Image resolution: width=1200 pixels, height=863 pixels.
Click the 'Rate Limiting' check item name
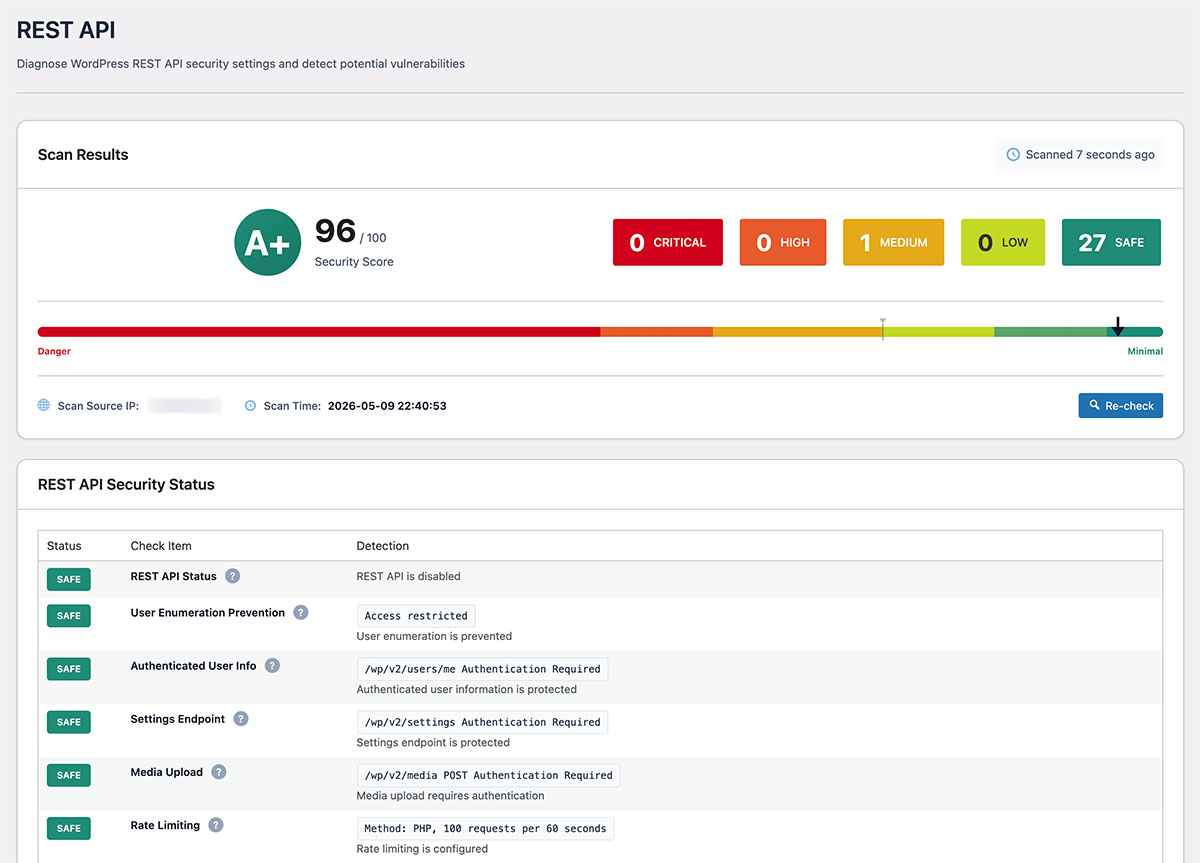pyautogui.click(x=165, y=825)
